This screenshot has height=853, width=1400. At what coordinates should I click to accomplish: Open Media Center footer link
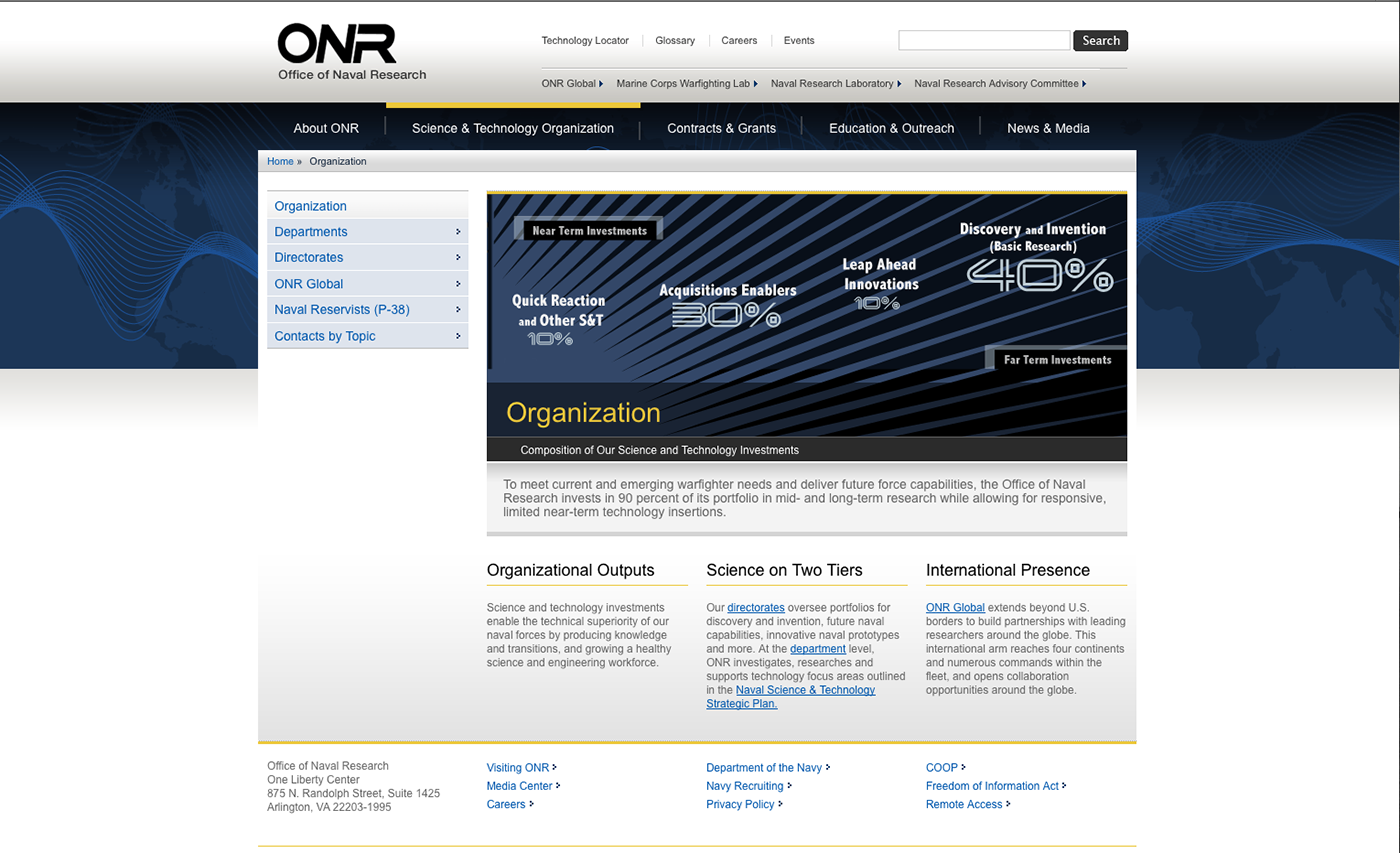coord(523,786)
